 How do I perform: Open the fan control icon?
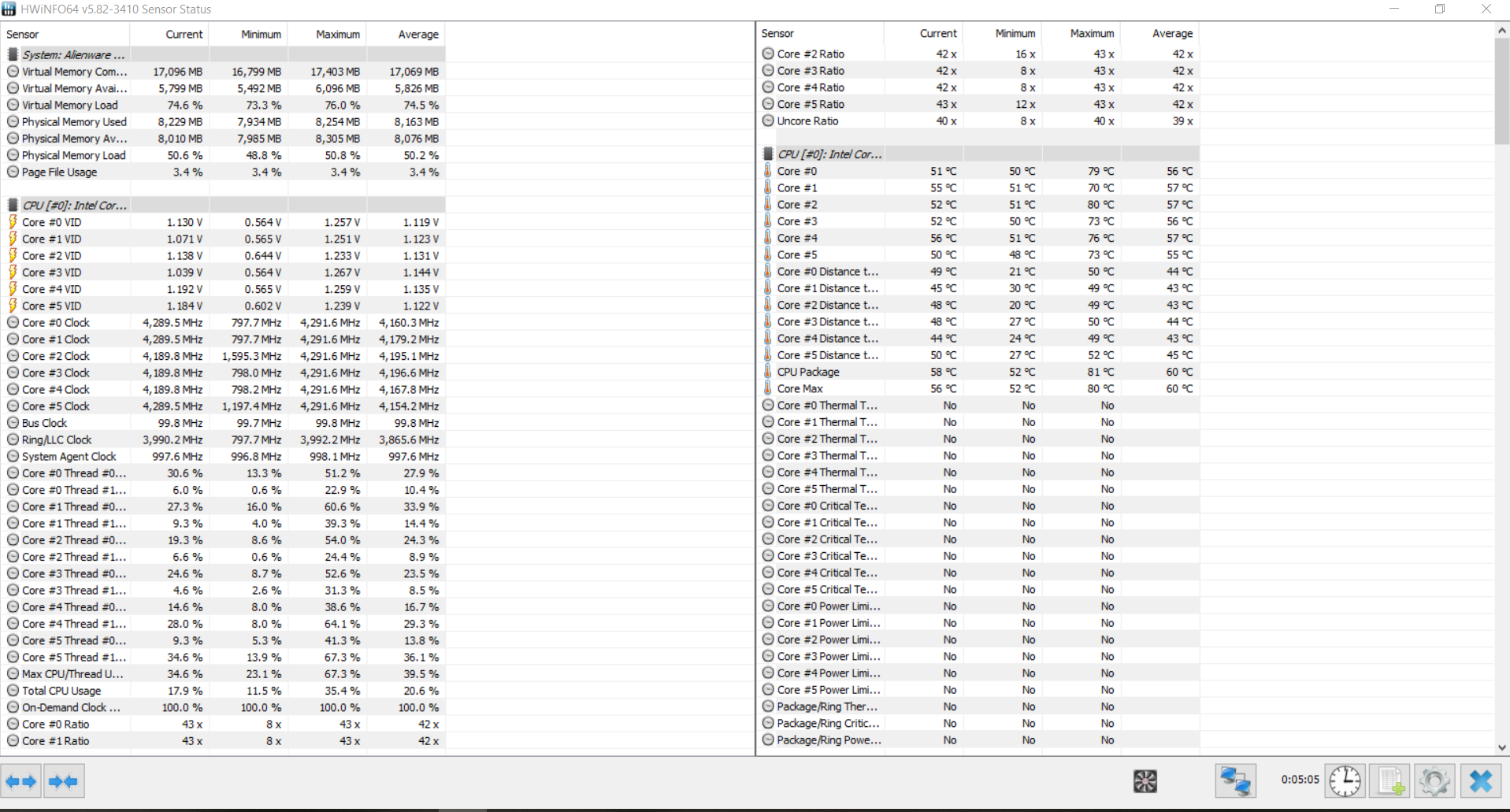pyautogui.click(x=1145, y=781)
